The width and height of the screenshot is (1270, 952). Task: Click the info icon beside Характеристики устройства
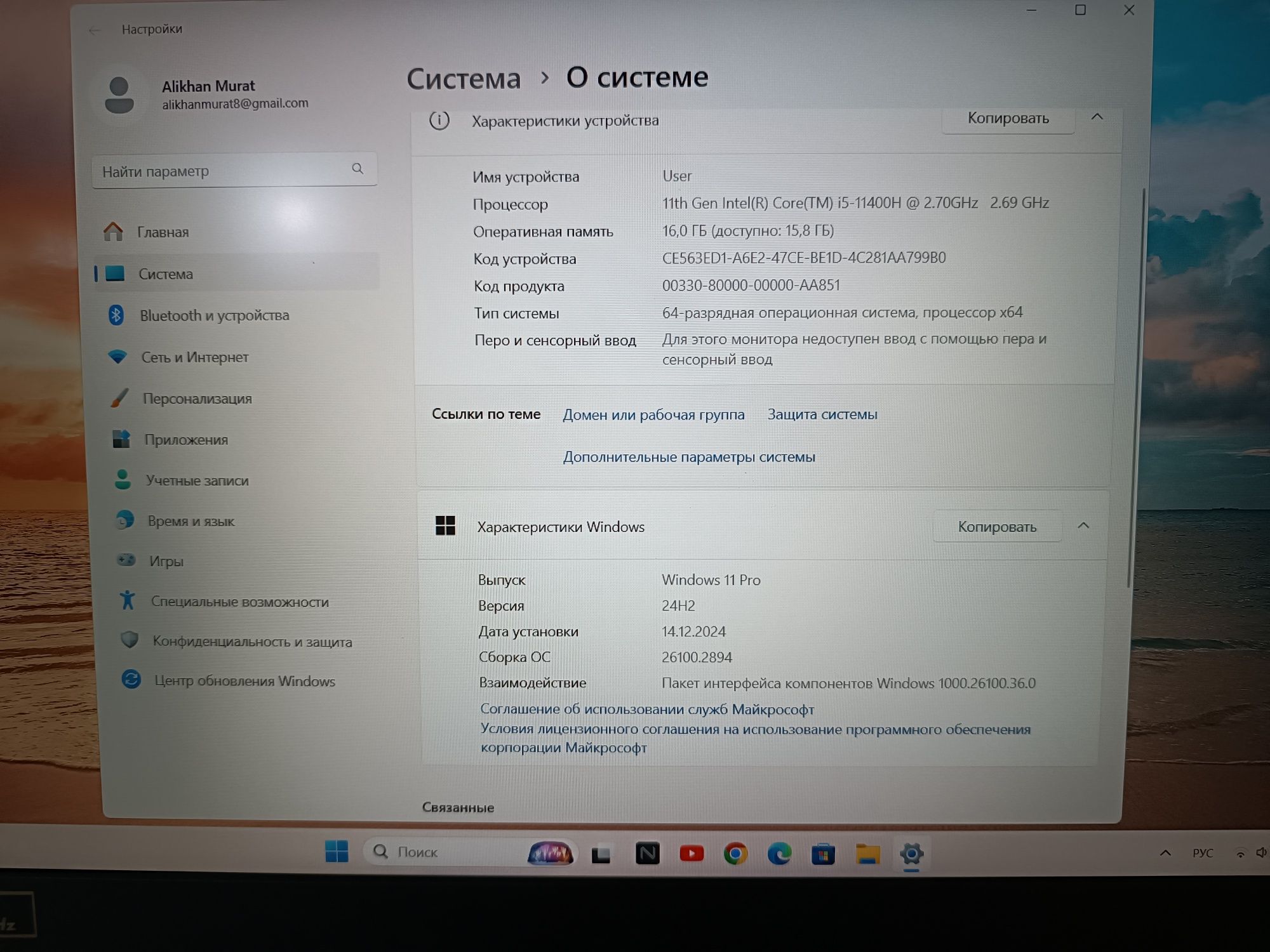[439, 120]
